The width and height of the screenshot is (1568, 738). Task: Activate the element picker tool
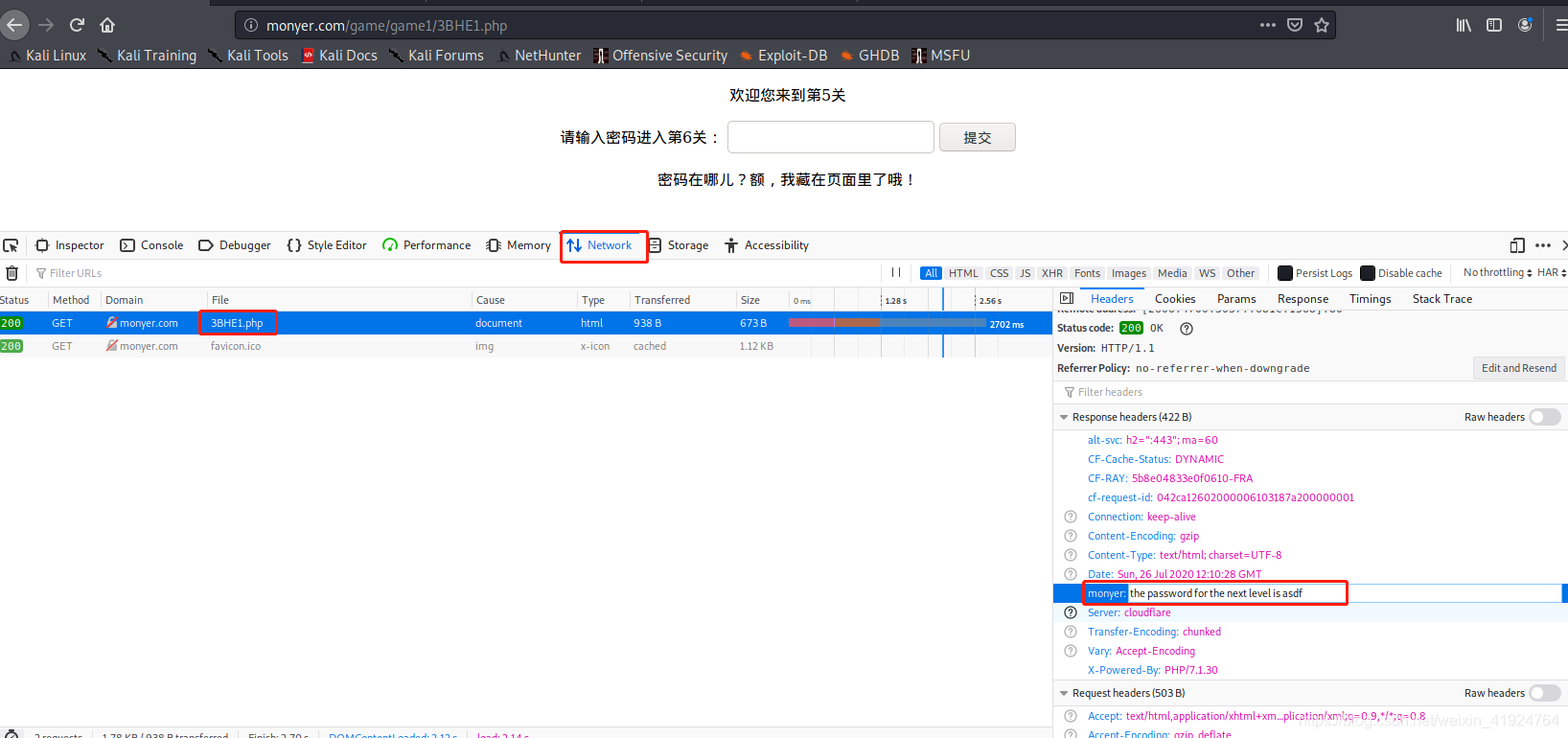[12, 245]
